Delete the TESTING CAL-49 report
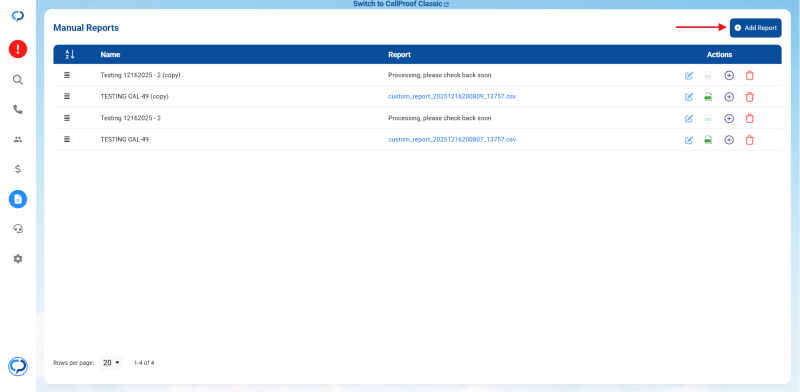800x392 pixels. [x=749, y=140]
